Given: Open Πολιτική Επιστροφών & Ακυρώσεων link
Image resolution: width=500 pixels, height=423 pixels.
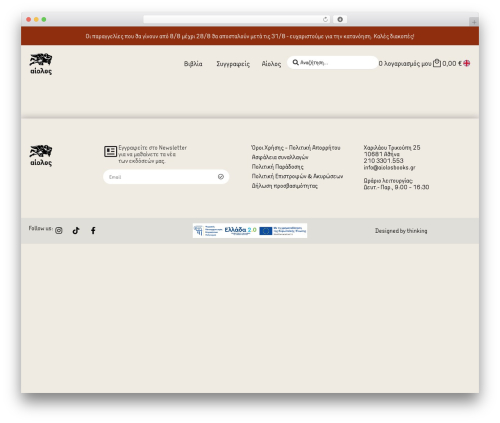Looking at the screenshot, I should pos(297,176).
